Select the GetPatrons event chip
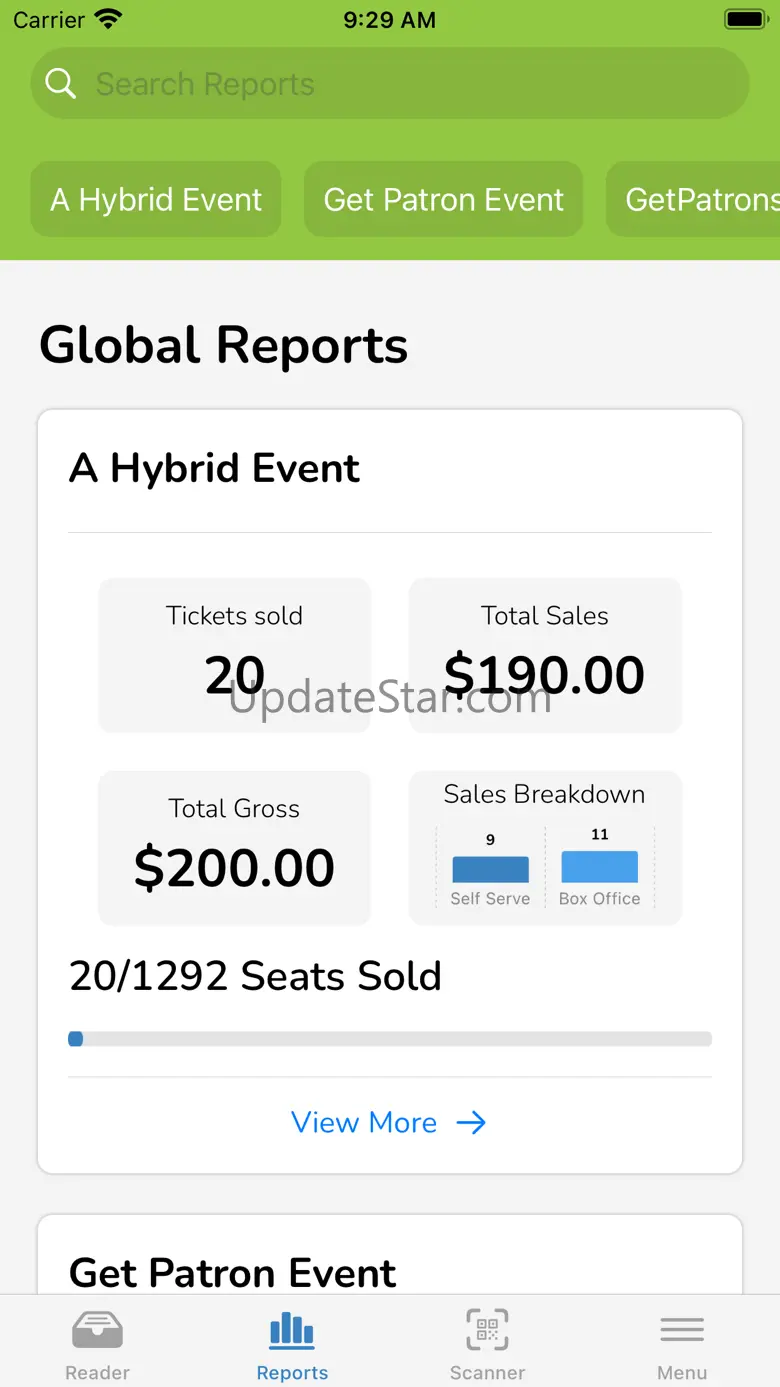Viewport: 780px width, 1387px height. click(x=700, y=200)
